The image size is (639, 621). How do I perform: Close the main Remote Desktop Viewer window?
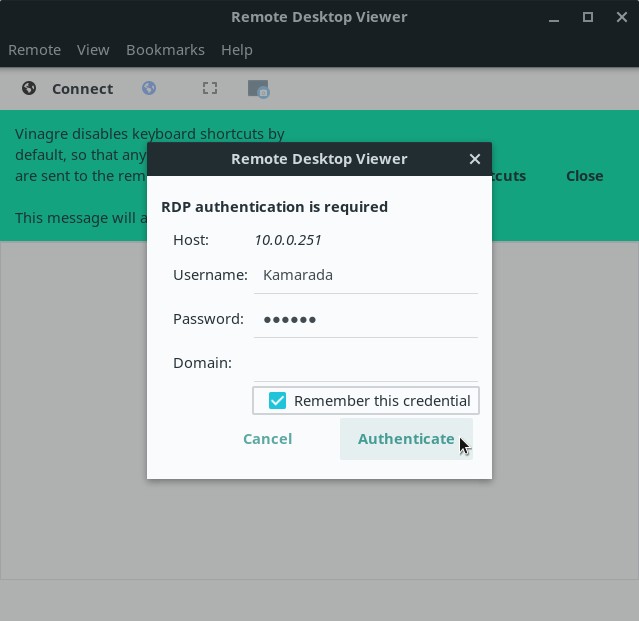[x=621, y=17]
